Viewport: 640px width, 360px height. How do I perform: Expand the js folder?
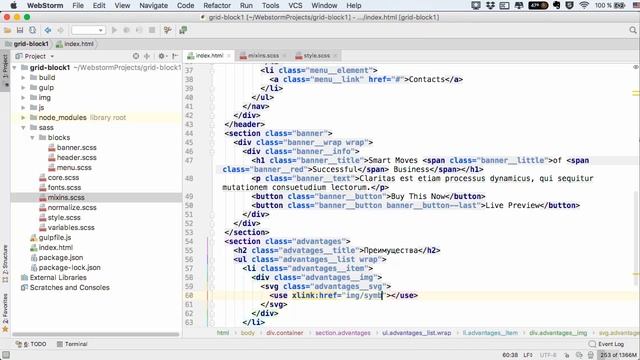23,107
